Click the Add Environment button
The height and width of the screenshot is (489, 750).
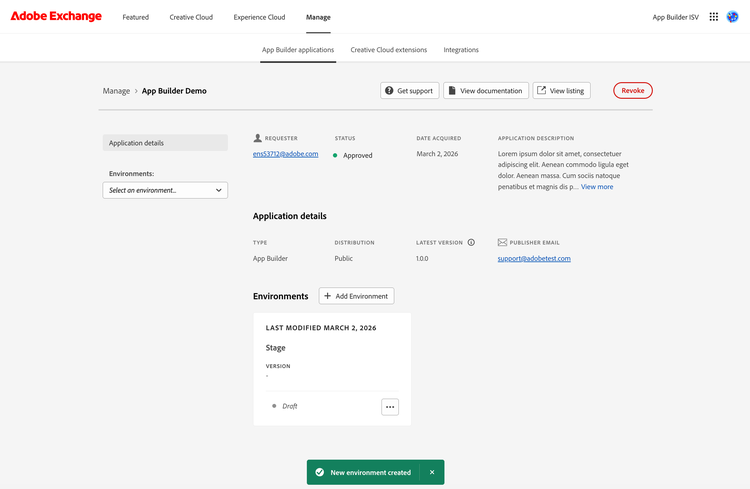(x=356, y=296)
